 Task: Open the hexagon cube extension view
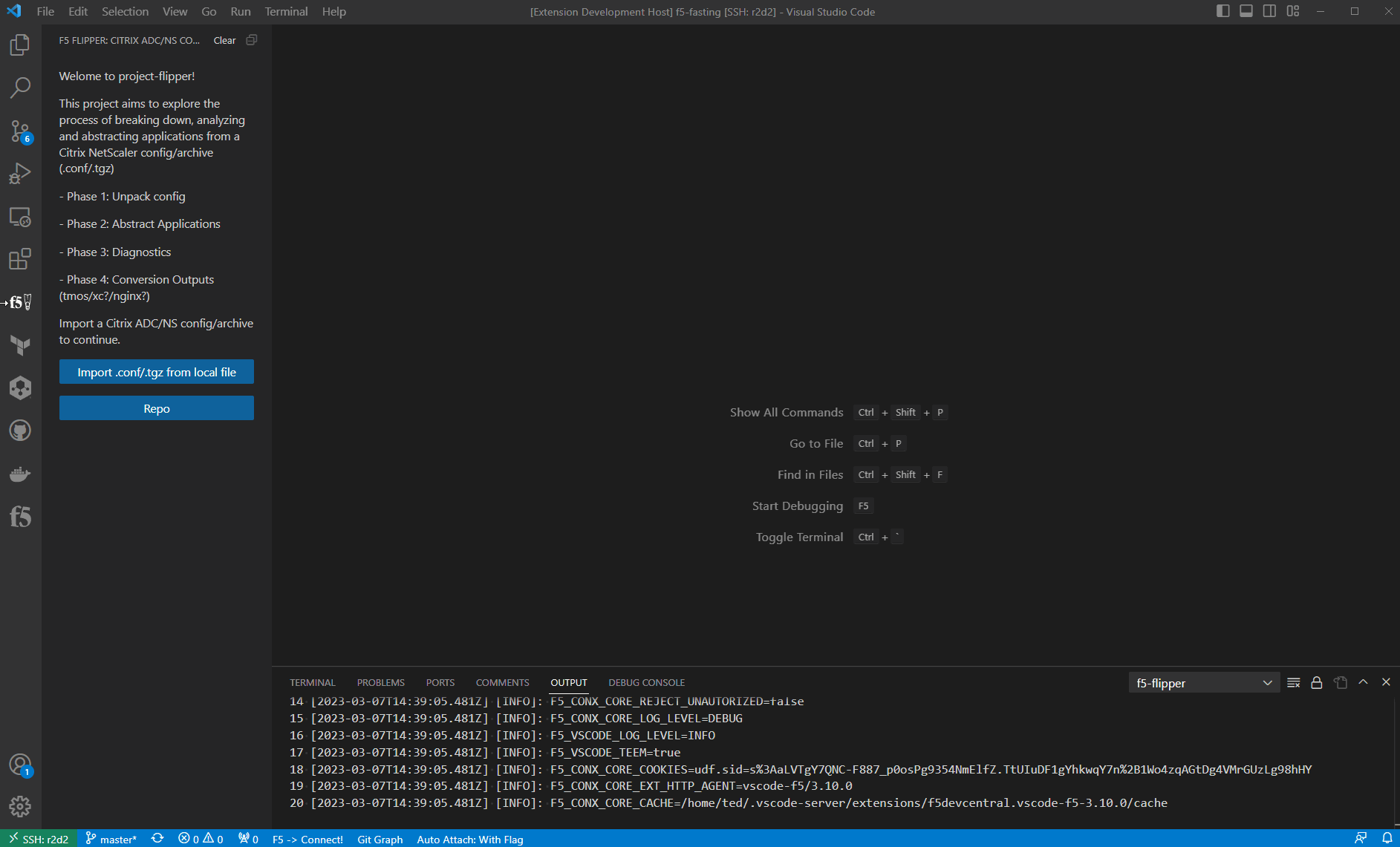[20, 387]
